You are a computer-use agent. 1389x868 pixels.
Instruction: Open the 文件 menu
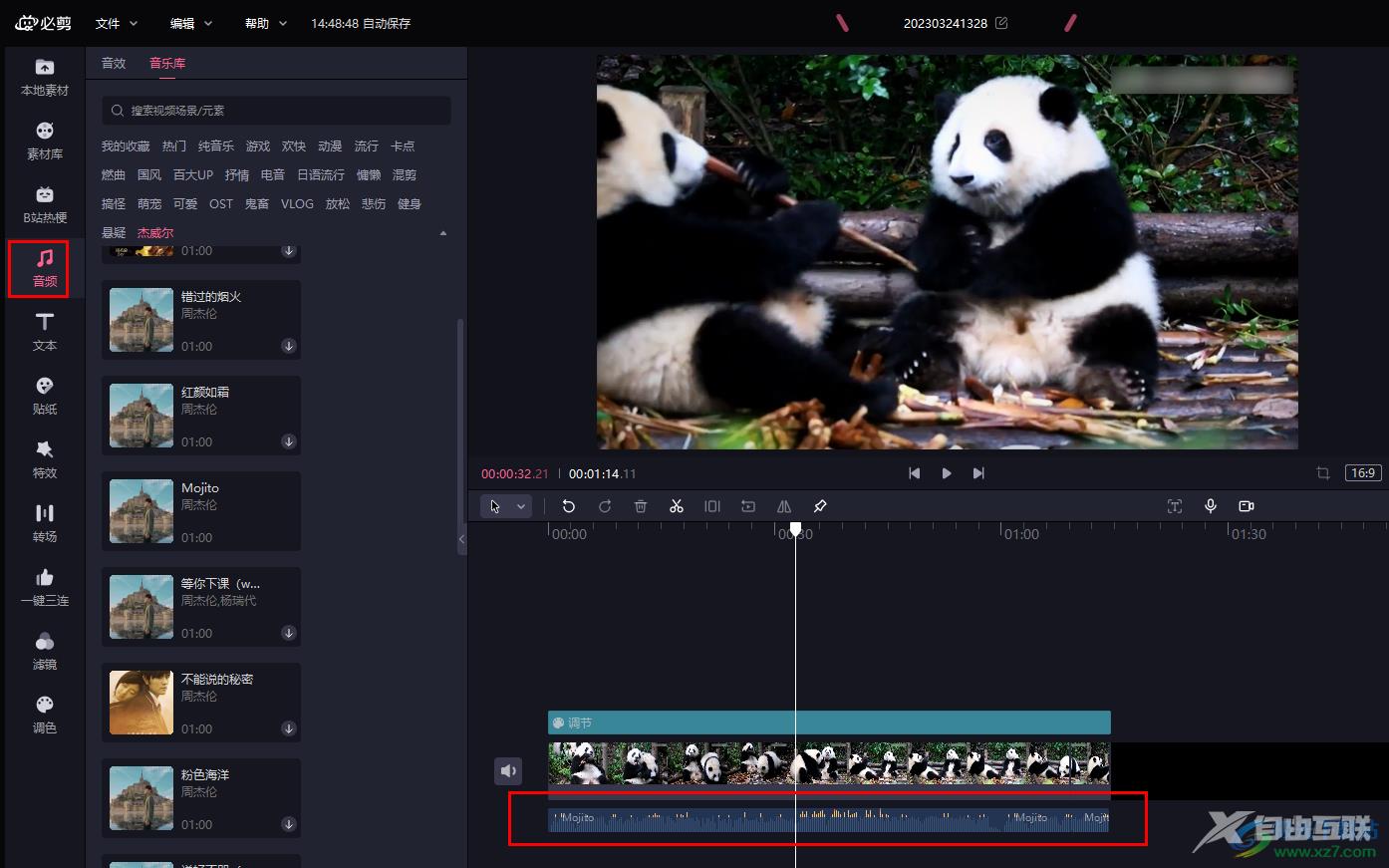click(117, 23)
